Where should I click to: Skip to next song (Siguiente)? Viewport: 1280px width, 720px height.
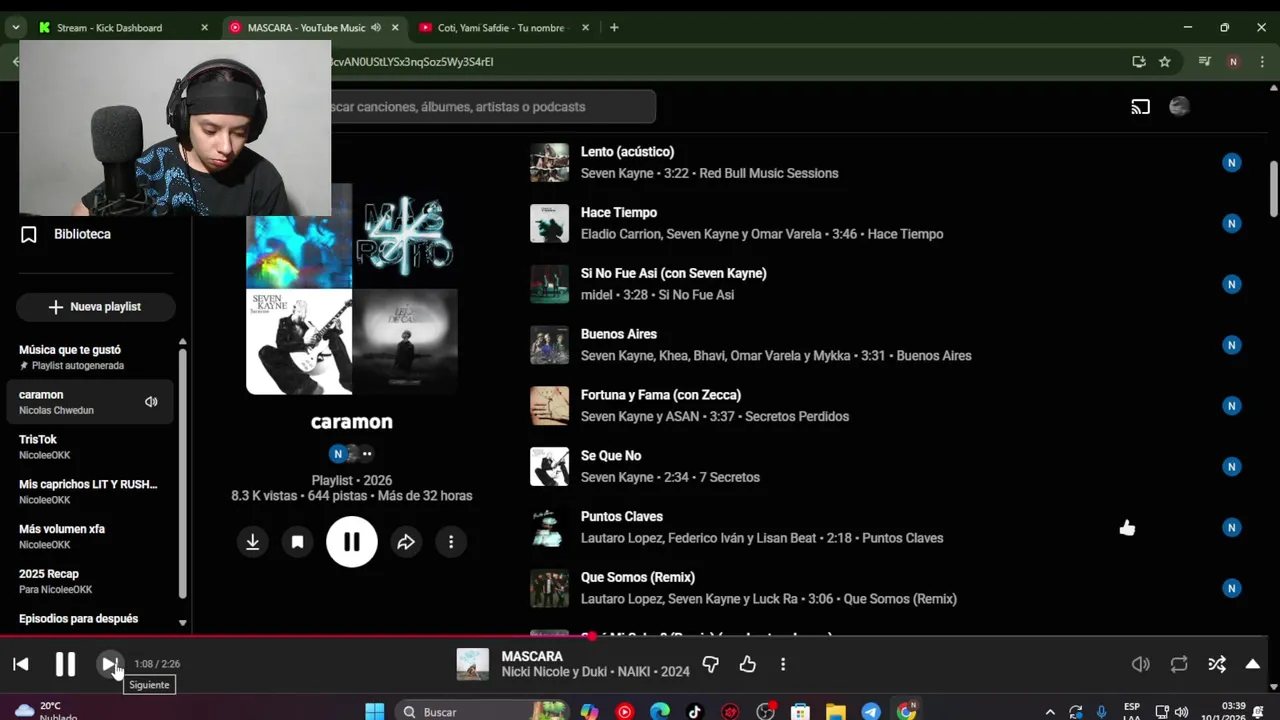[x=109, y=664]
